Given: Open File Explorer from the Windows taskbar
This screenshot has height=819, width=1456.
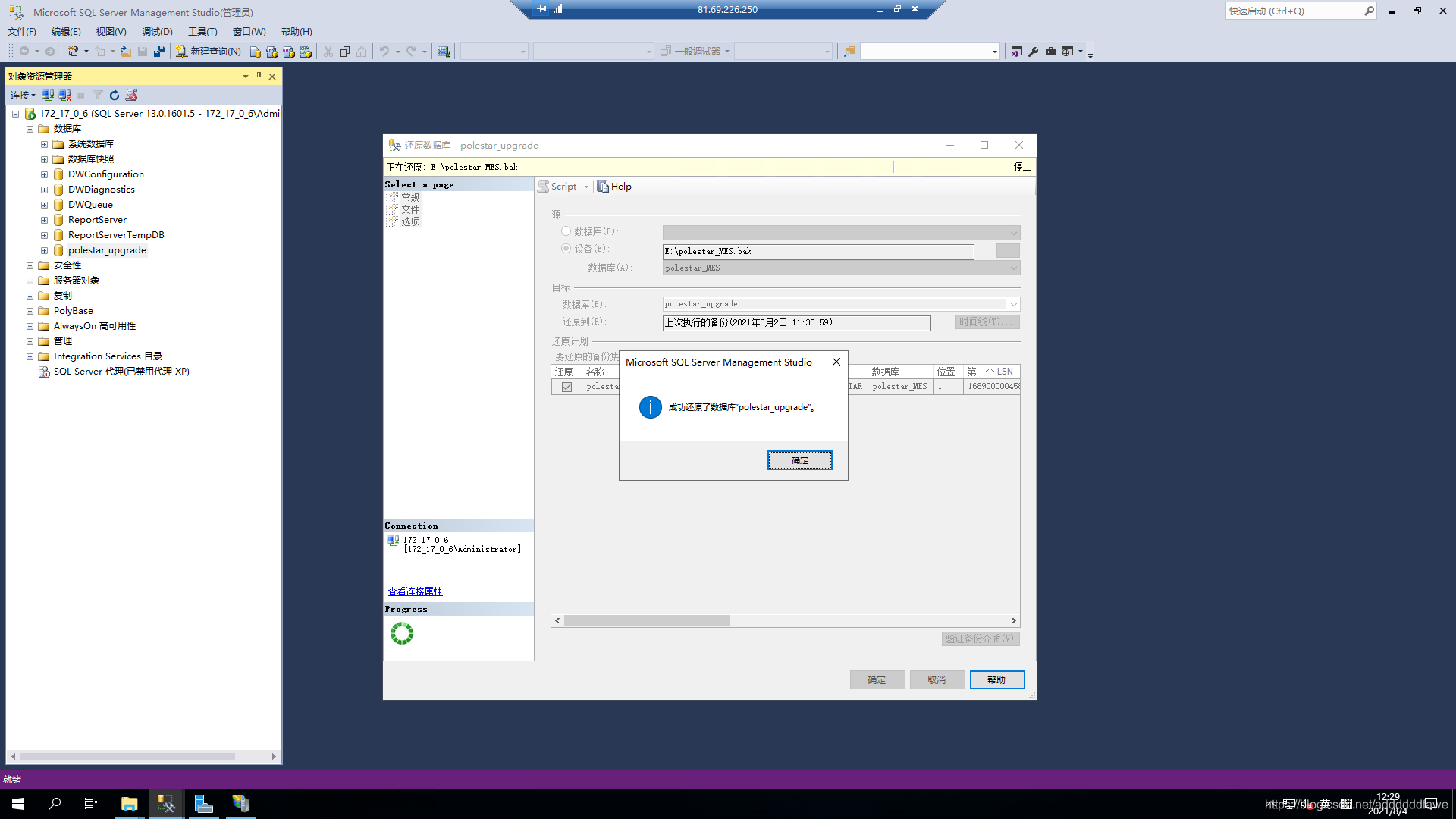Looking at the screenshot, I should pyautogui.click(x=129, y=804).
